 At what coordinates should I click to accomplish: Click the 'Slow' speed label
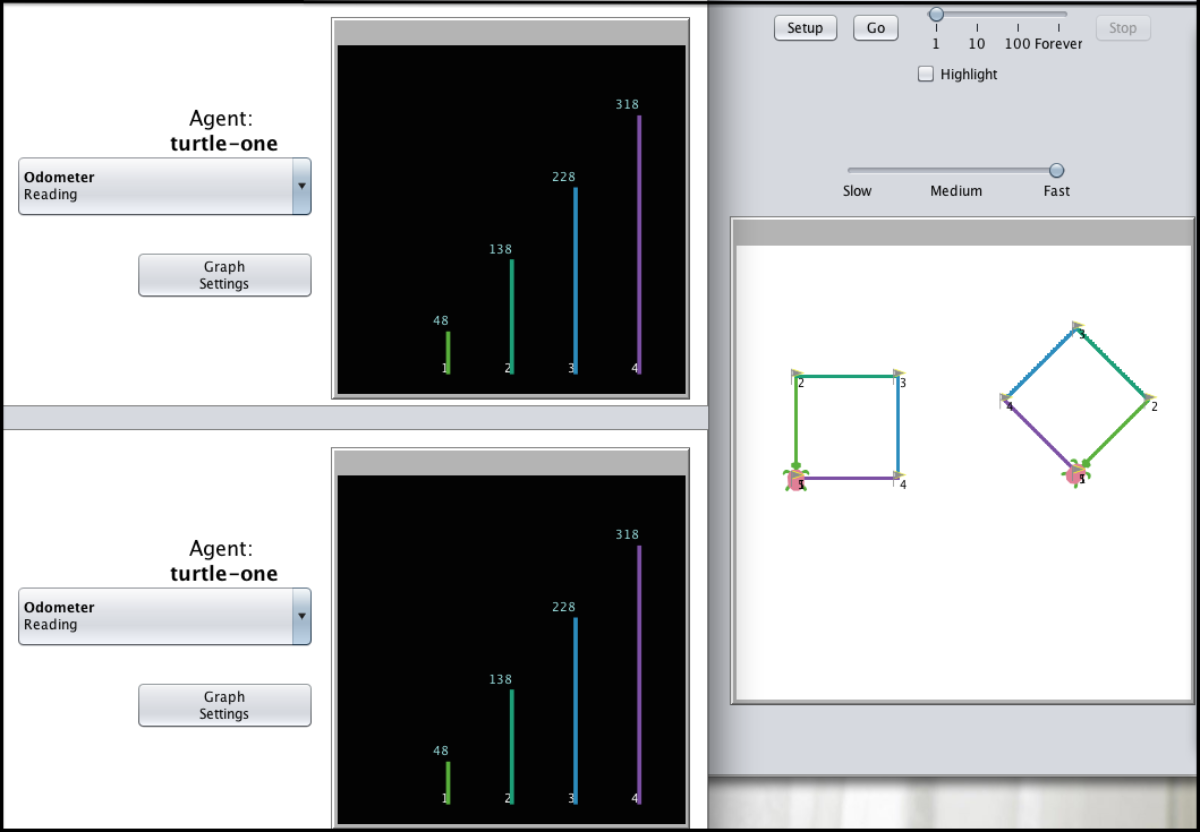click(x=857, y=191)
